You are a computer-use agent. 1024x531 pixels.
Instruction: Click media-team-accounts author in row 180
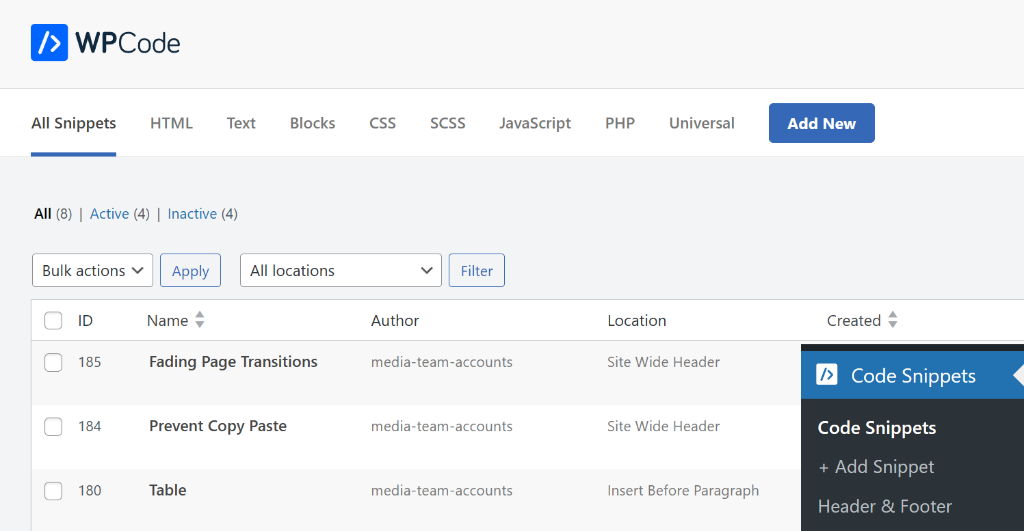coord(441,491)
